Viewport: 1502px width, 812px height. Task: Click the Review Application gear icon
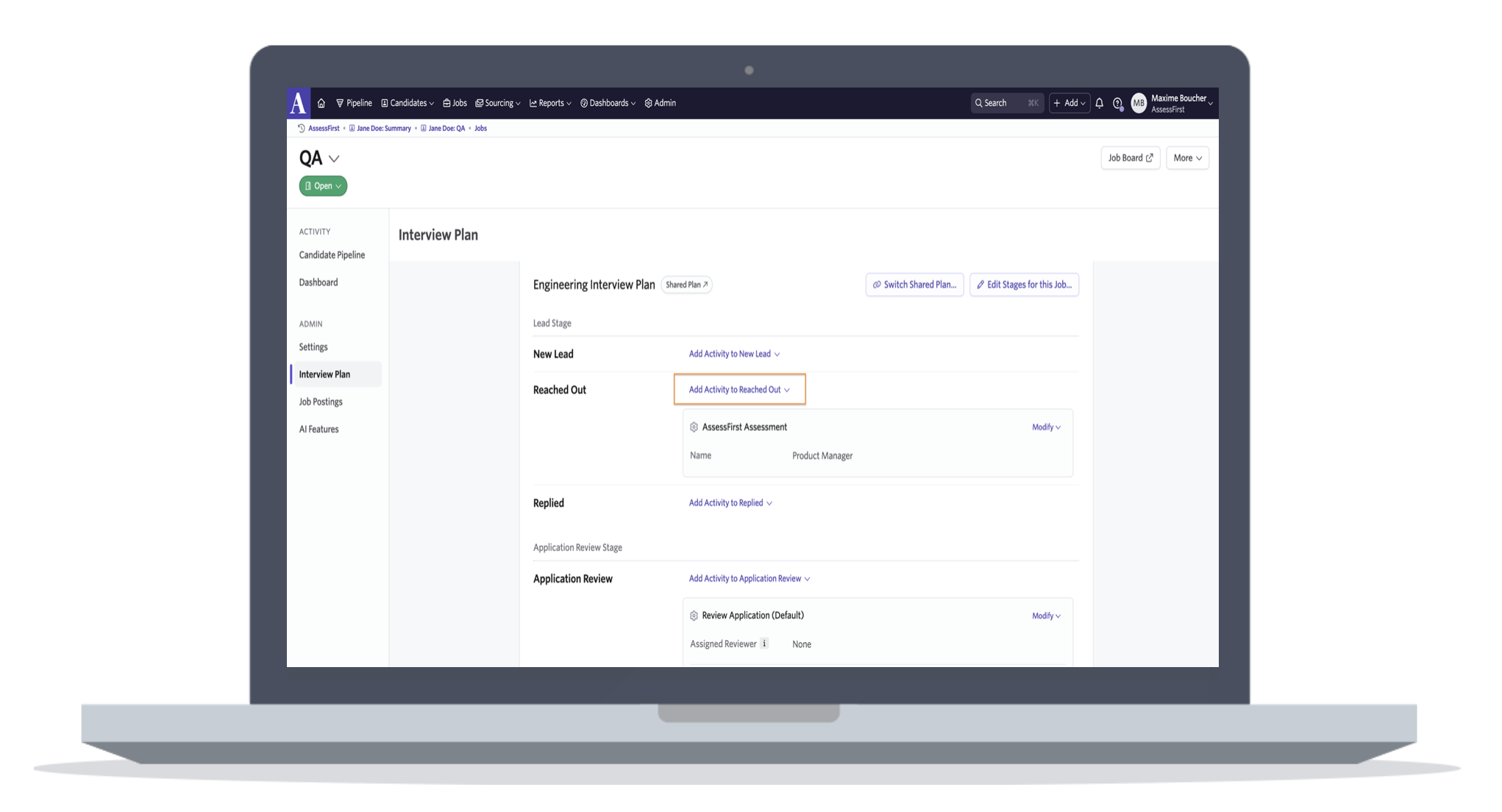click(694, 616)
